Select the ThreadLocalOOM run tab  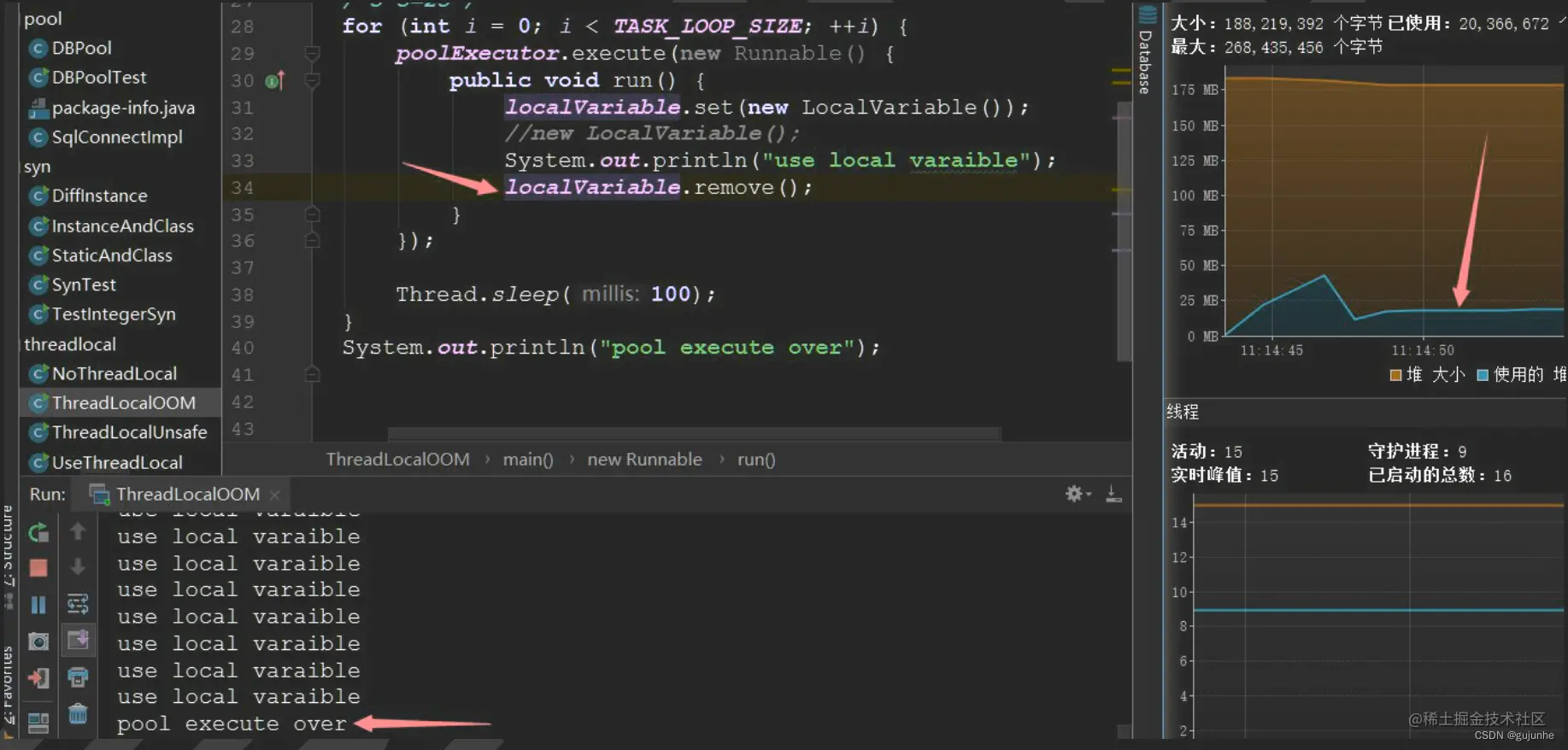(x=187, y=494)
